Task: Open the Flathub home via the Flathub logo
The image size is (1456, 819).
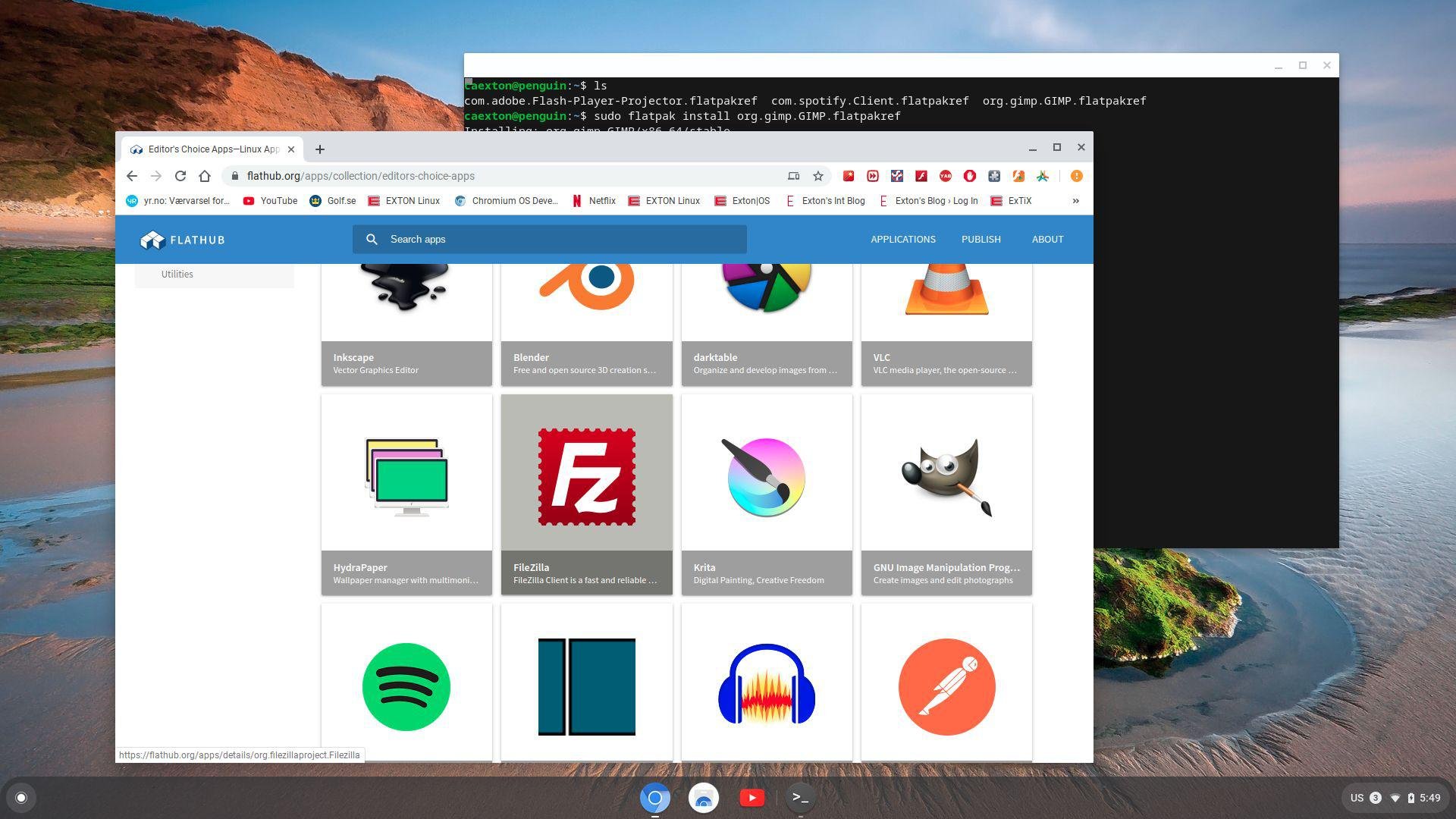Action: [x=182, y=240]
